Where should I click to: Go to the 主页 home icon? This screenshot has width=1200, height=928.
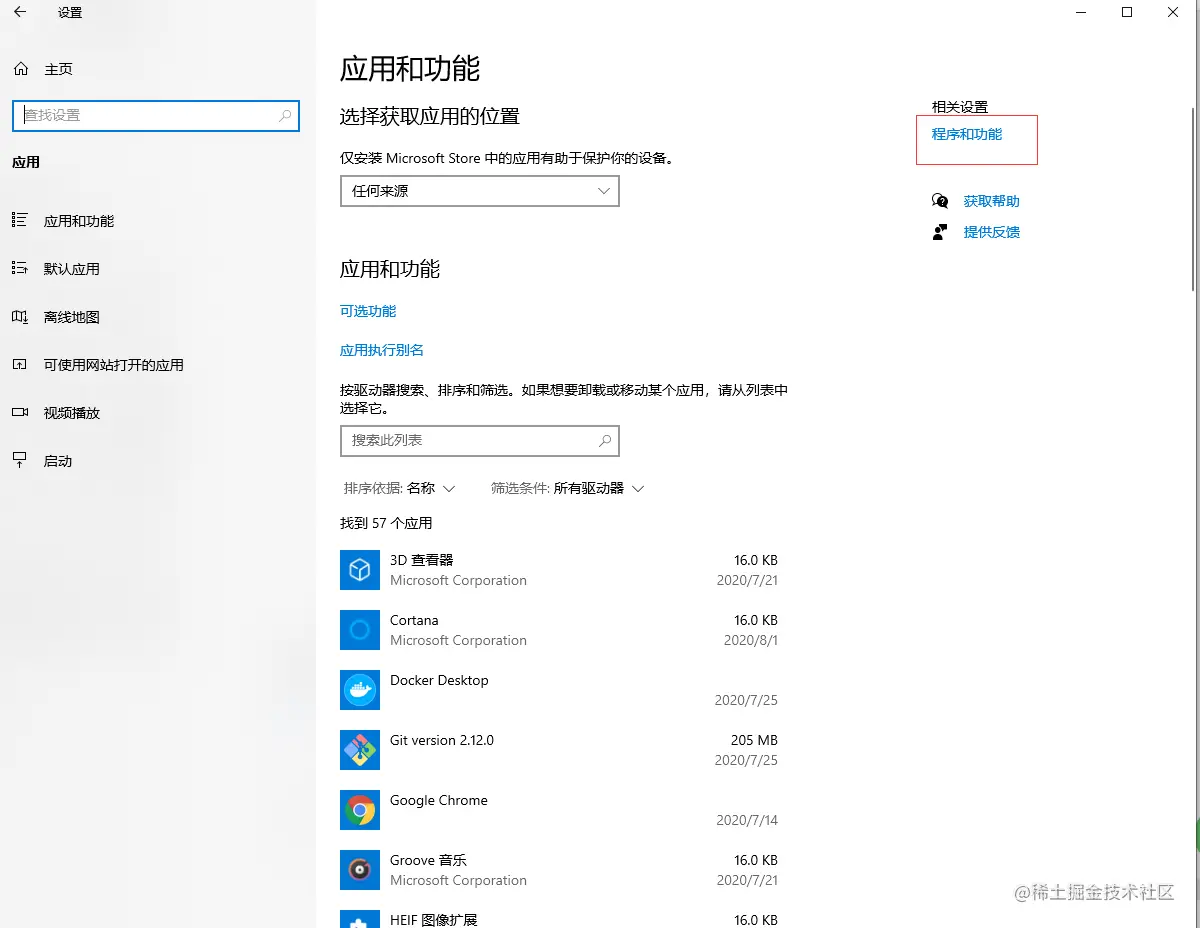20,69
